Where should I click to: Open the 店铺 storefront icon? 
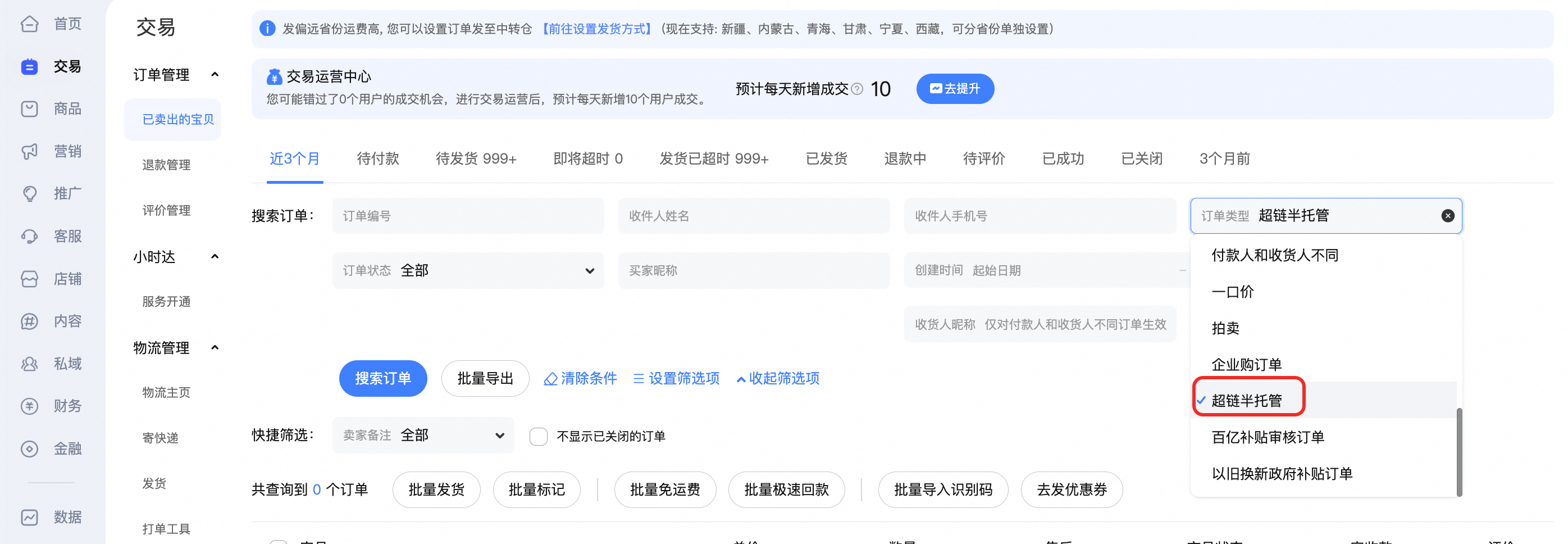(x=29, y=279)
